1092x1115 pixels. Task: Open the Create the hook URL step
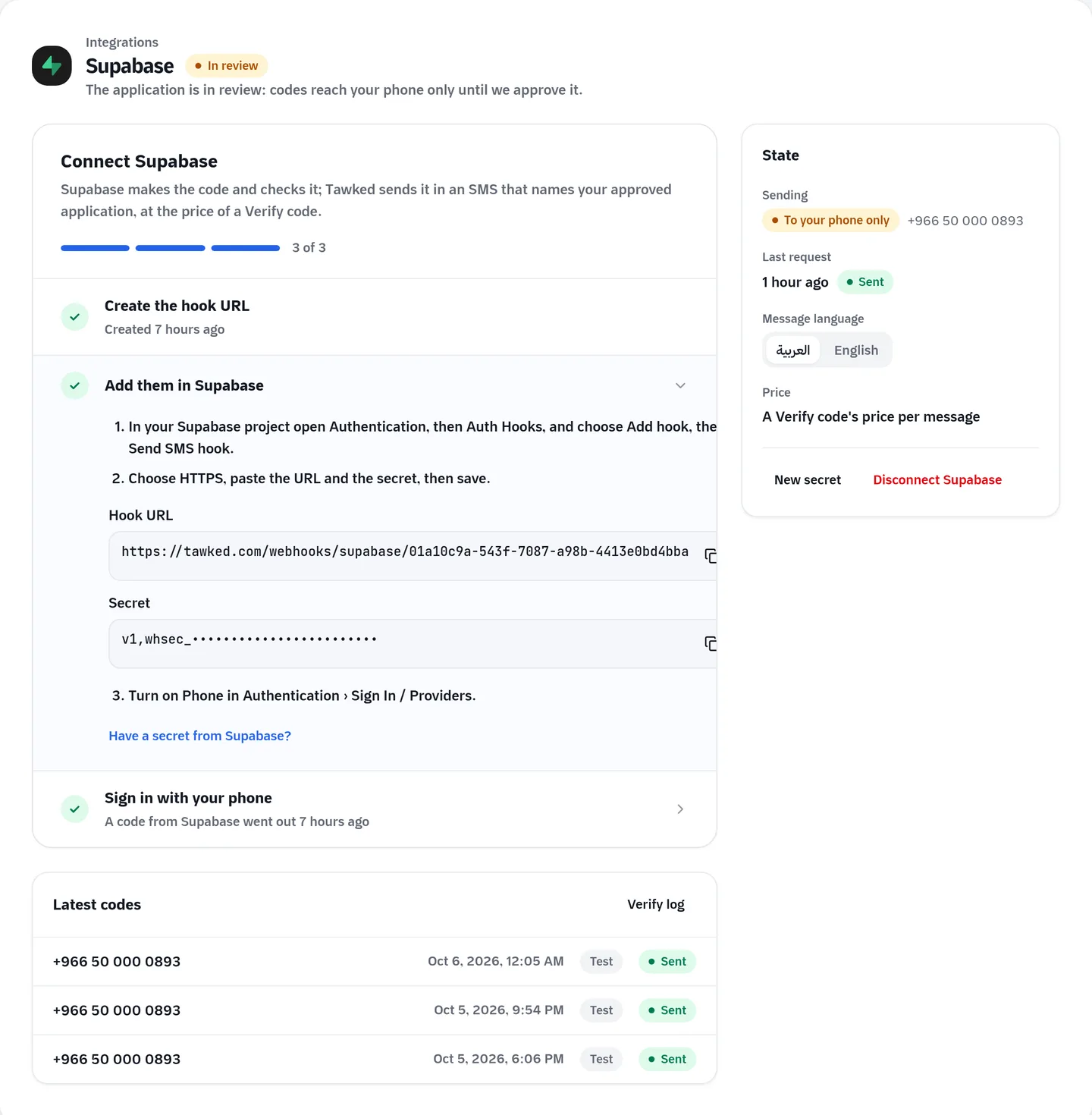point(375,317)
